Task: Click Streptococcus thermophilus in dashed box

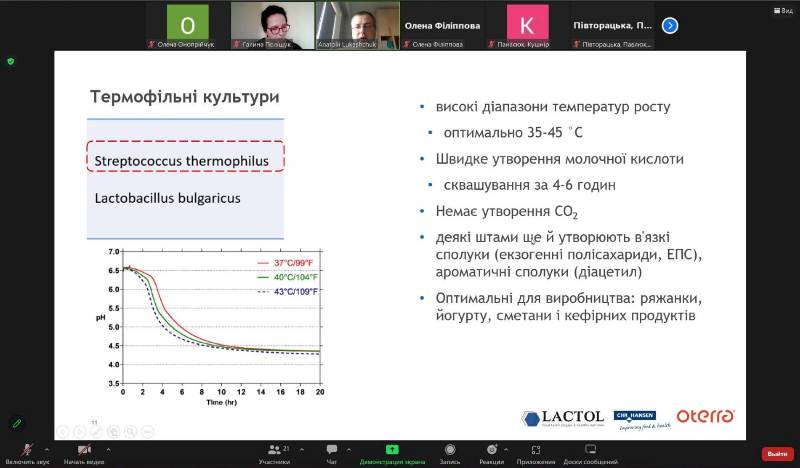Action: [x=182, y=161]
